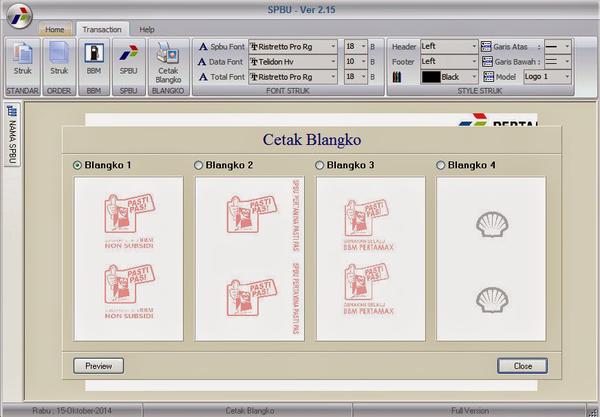This screenshot has width=600, height=417.
Task: Click the resize grip in status bar corner
Action: 593,411
